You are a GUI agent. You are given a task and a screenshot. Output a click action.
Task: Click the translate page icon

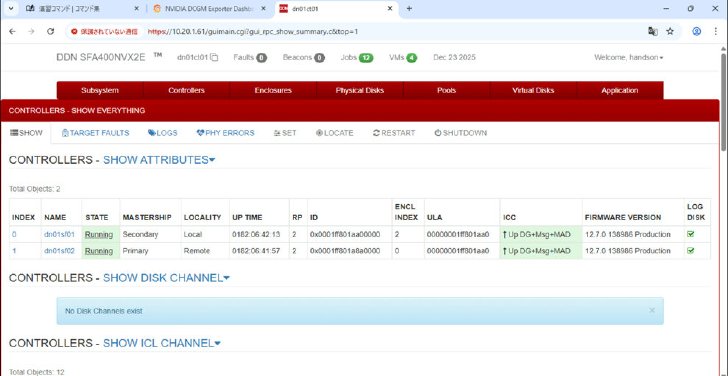(x=653, y=31)
